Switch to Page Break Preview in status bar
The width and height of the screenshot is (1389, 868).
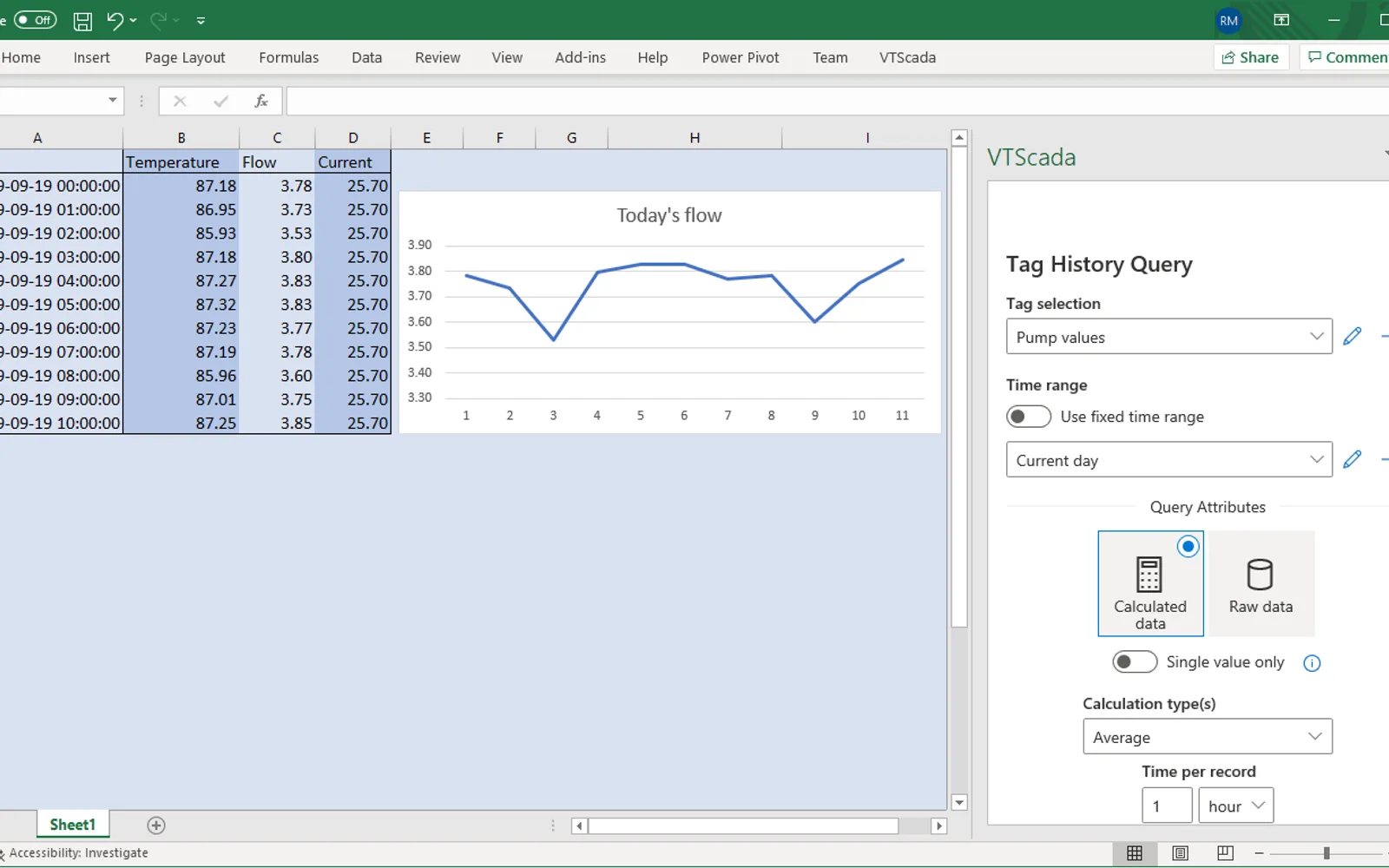coord(1225,853)
